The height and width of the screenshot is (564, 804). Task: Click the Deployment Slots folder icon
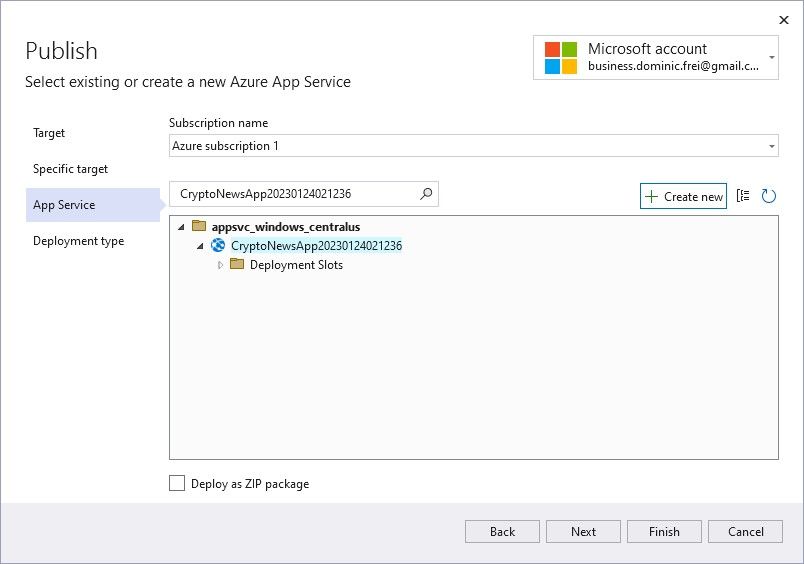[237, 265]
